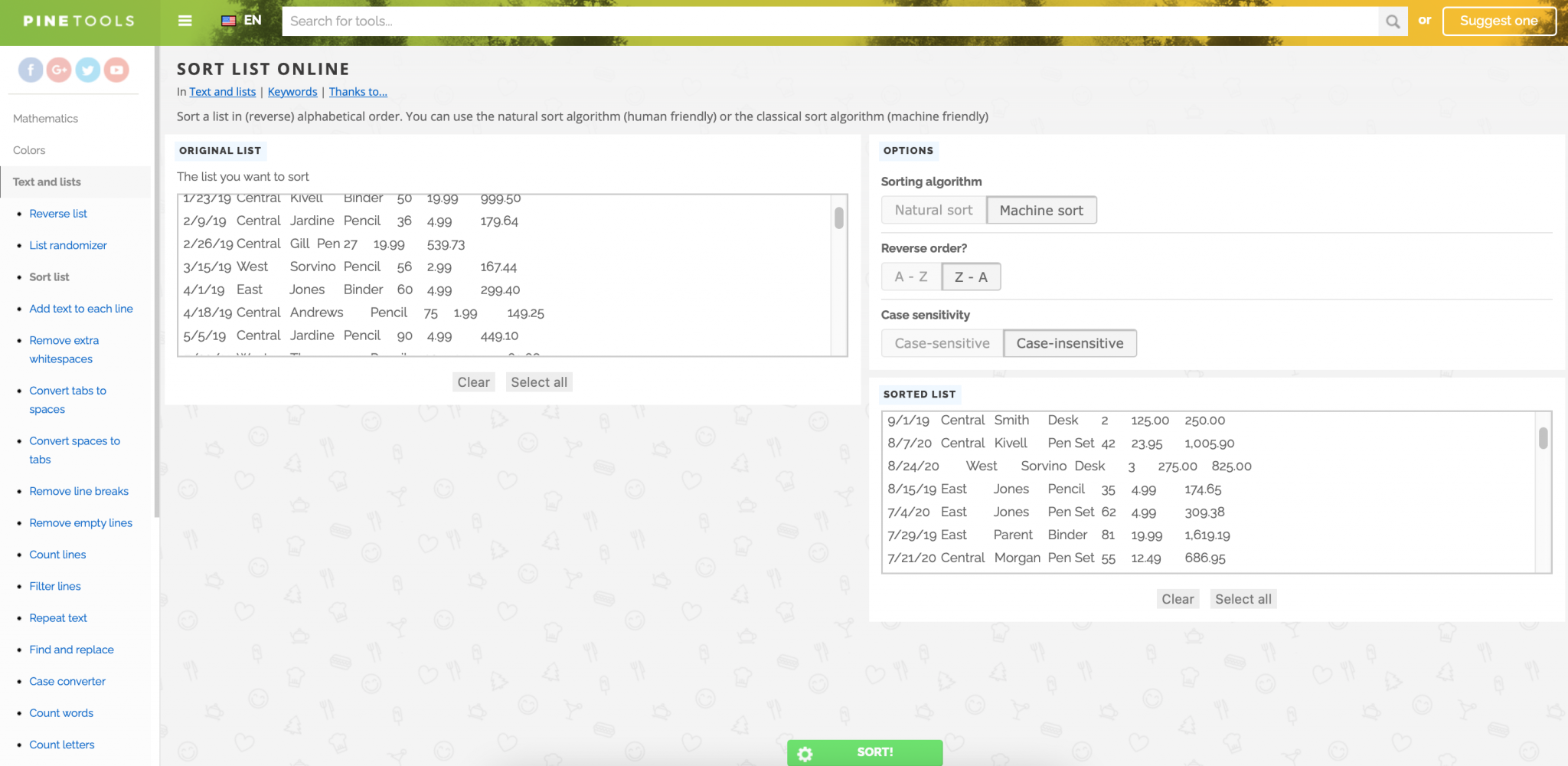The height and width of the screenshot is (766, 1568).
Task: Expand the Colors category
Action: 29,150
